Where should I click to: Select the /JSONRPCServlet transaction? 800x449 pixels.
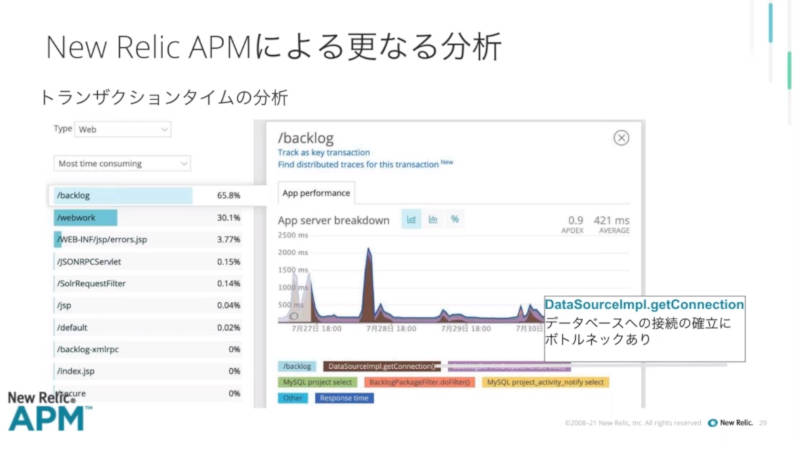pyautogui.click(x=148, y=262)
